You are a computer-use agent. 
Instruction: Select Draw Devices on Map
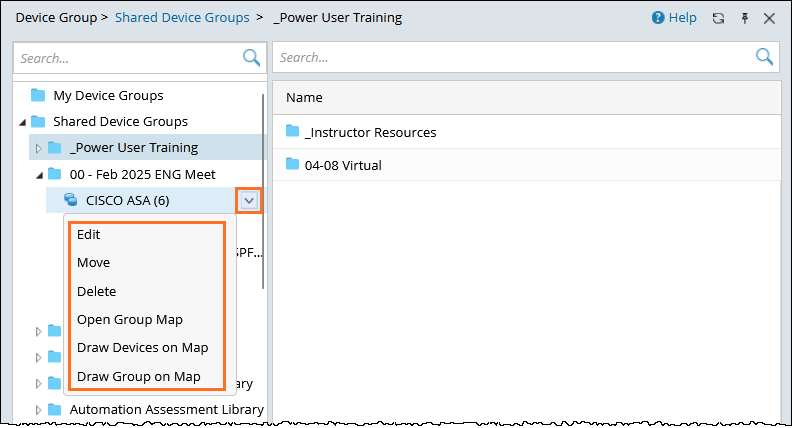[x=142, y=347]
